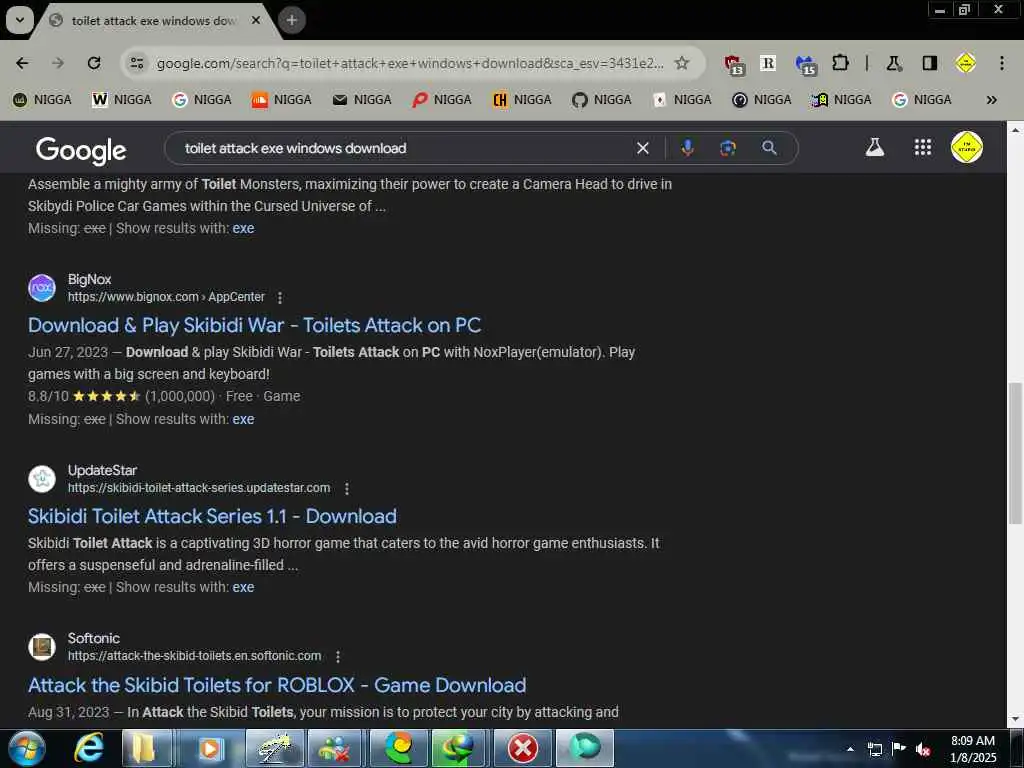Click the muted volume tray icon
The image size is (1024, 768).
(x=923, y=749)
